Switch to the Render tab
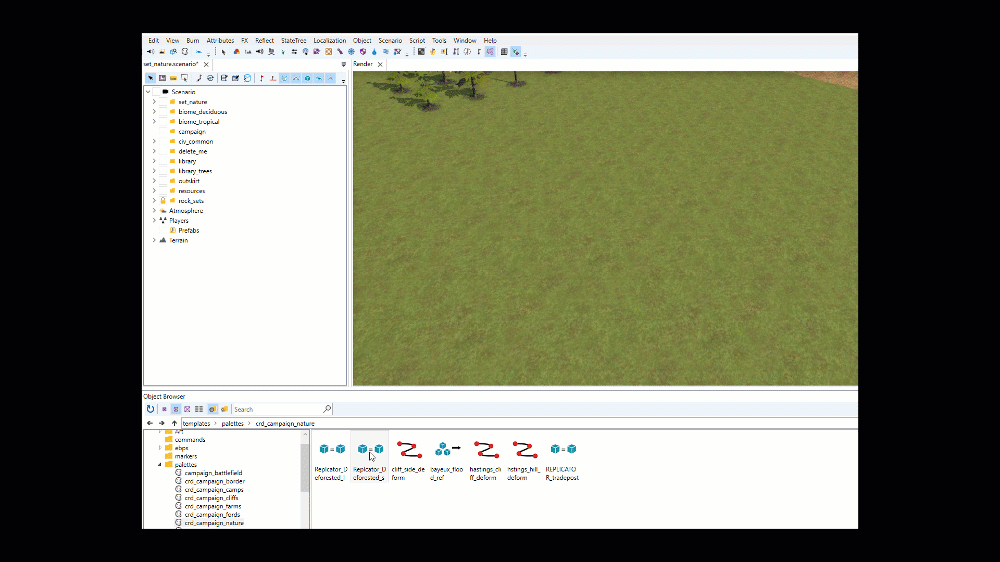Image resolution: width=1000 pixels, height=562 pixels. click(363, 64)
